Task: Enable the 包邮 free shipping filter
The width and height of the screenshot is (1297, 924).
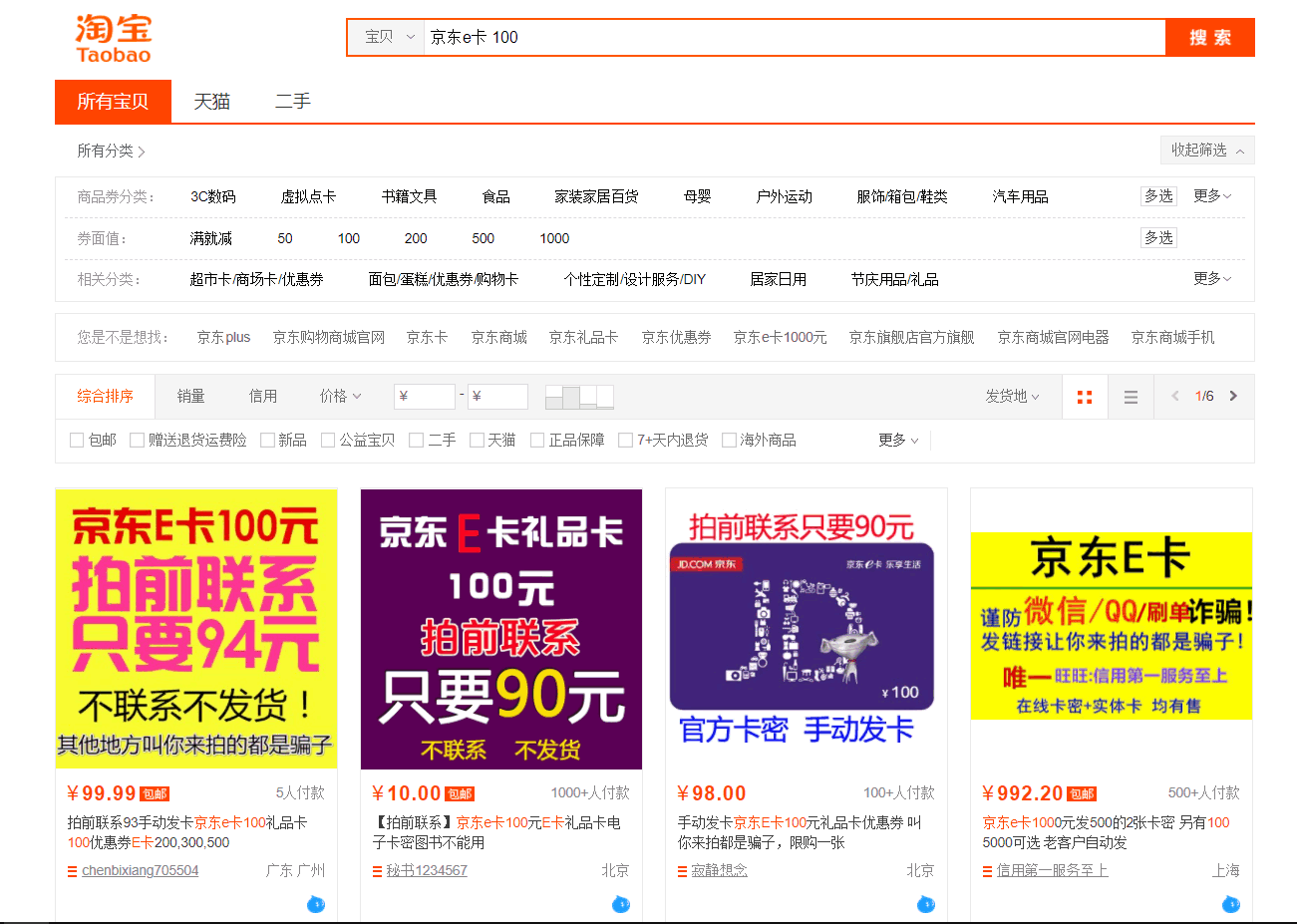Action: click(x=77, y=441)
